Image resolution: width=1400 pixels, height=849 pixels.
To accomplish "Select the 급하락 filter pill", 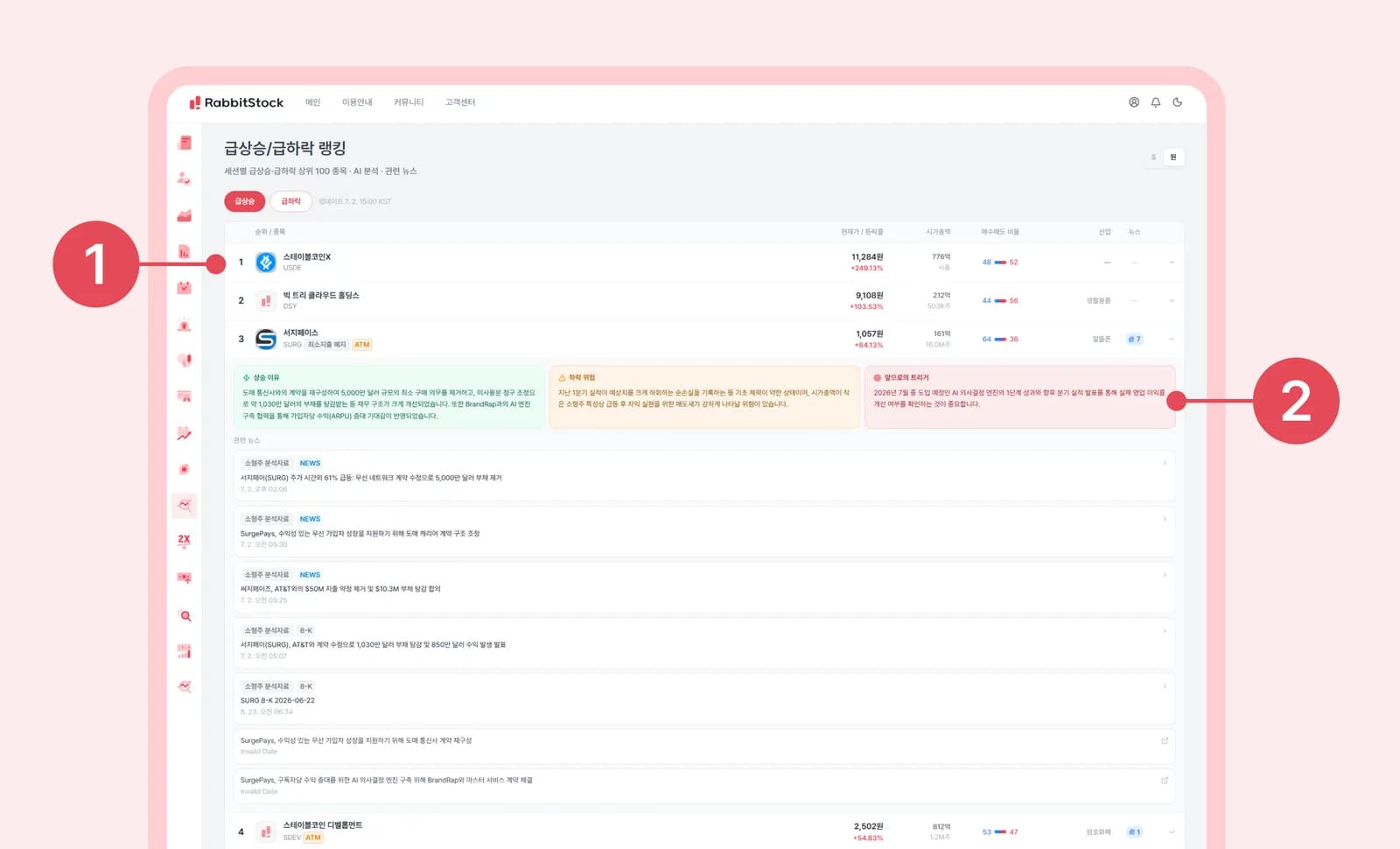I will tap(290, 201).
